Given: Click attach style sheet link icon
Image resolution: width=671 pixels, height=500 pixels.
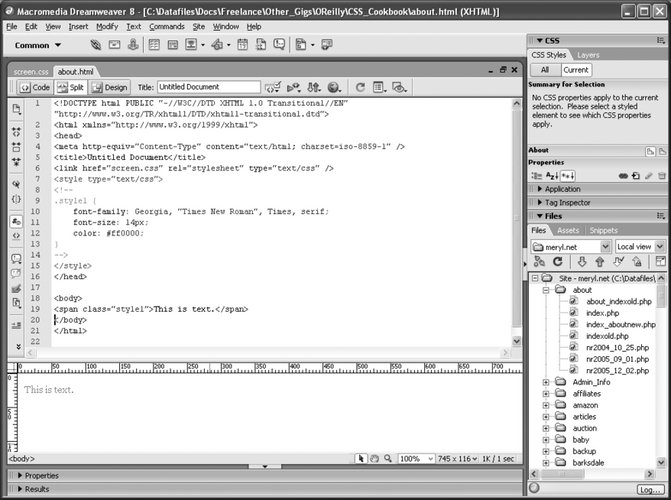Looking at the screenshot, I should coord(622,175).
